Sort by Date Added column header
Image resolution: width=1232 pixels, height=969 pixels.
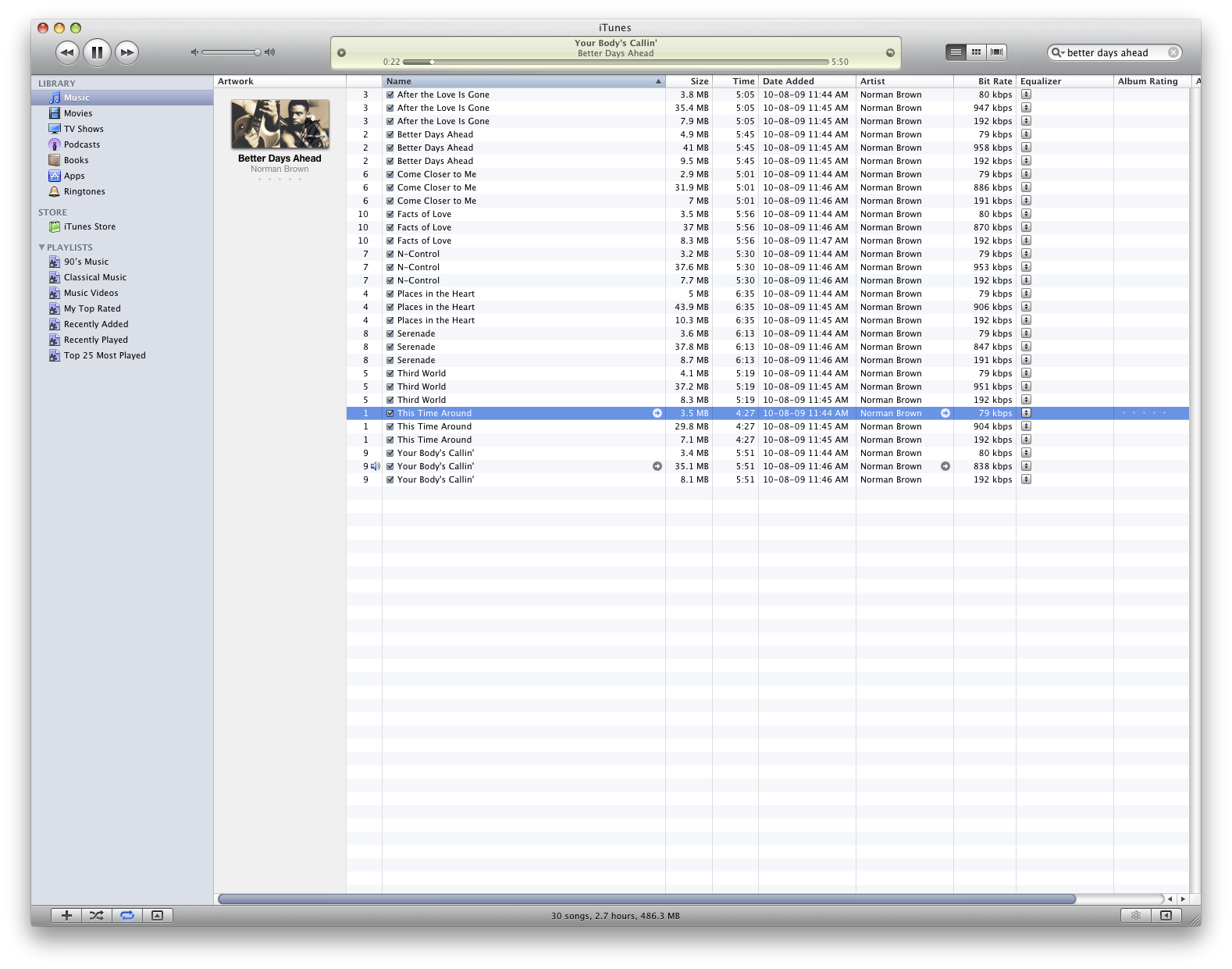(807, 81)
